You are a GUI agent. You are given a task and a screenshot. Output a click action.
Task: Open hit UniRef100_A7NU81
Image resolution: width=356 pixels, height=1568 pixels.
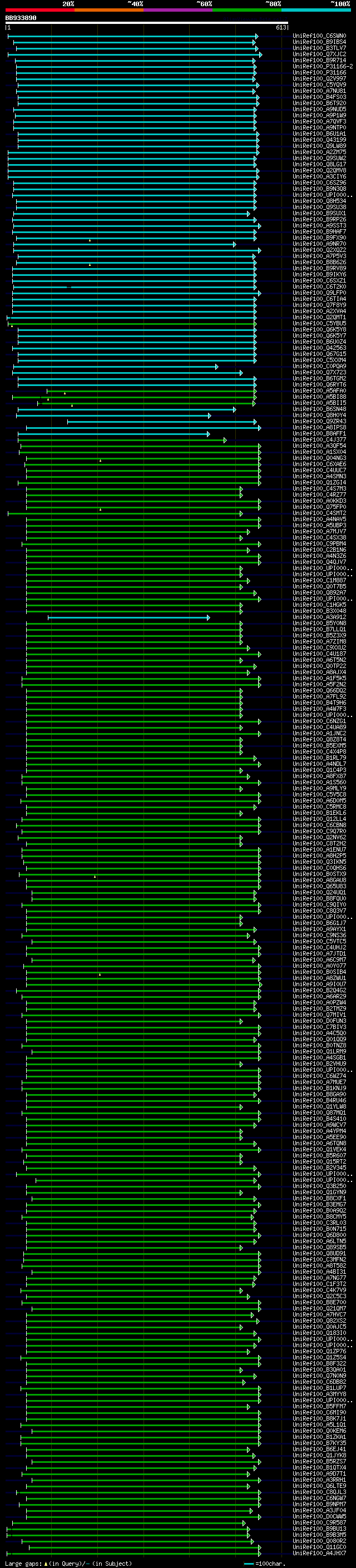pos(319,91)
